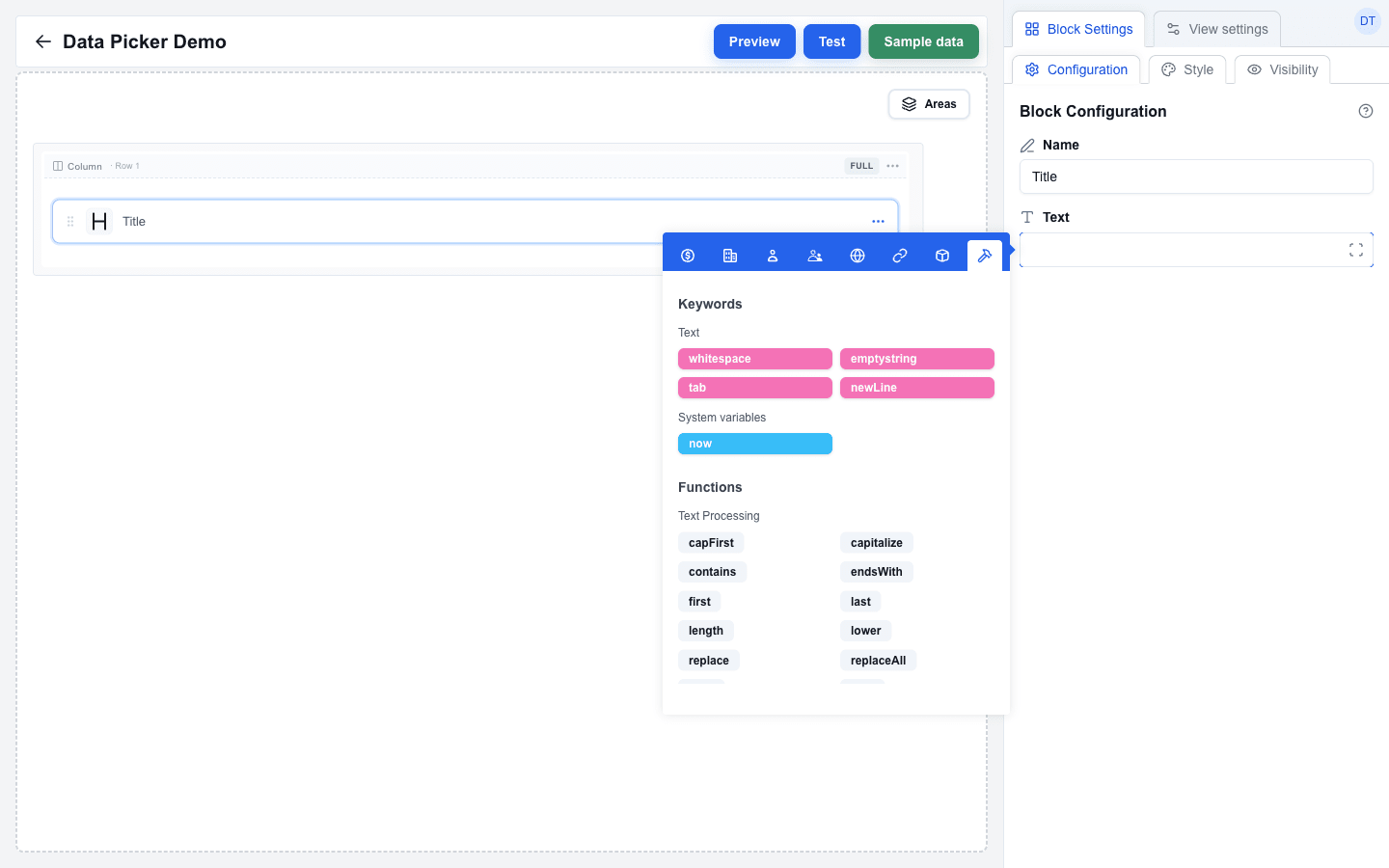Viewport: 1389px width, 868px height.
Task: Open the globe tab in data picker
Action: 858,256
